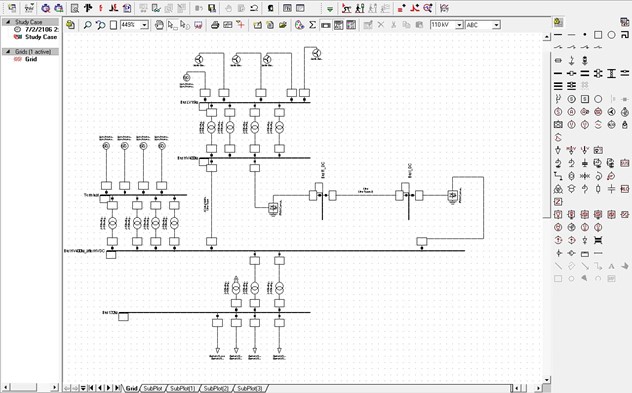Select the hand pan tool
The width and height of the screenshot is (632, 393).
tap(159, 25)
